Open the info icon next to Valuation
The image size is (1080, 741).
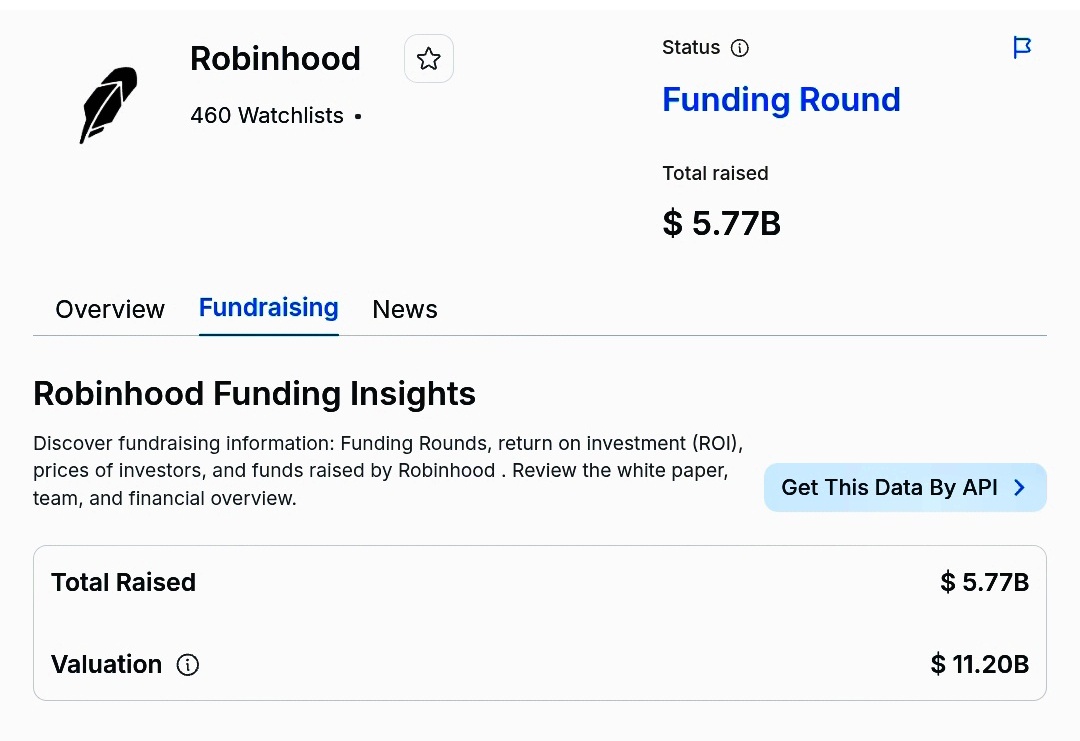point(188,665)
